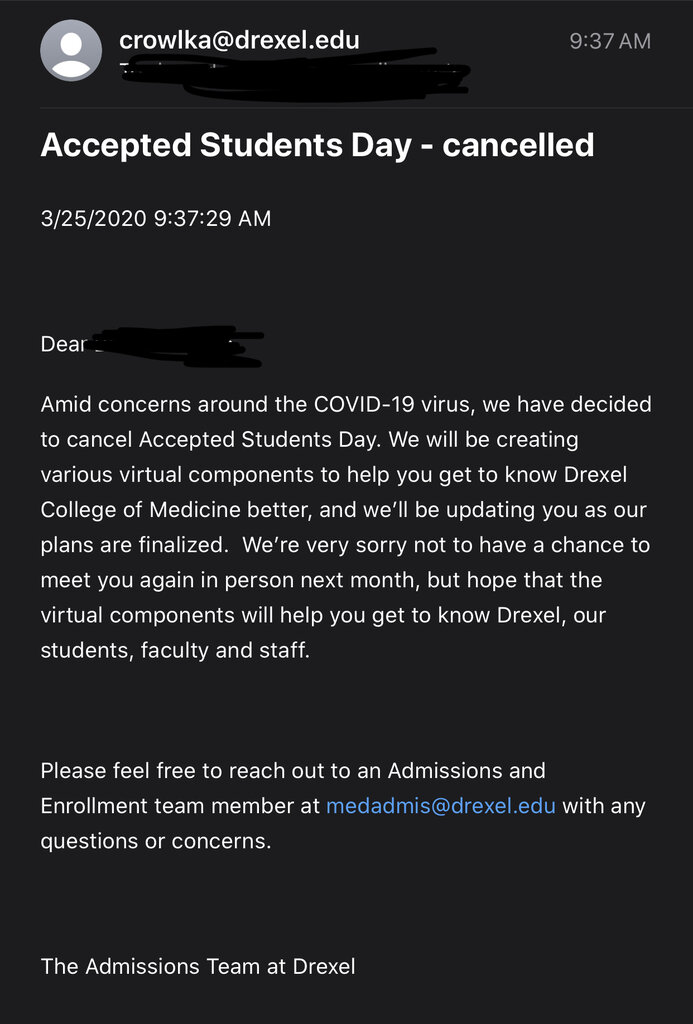Tap College of Medicine better text
693x1024 pixels.
[176, 509]
